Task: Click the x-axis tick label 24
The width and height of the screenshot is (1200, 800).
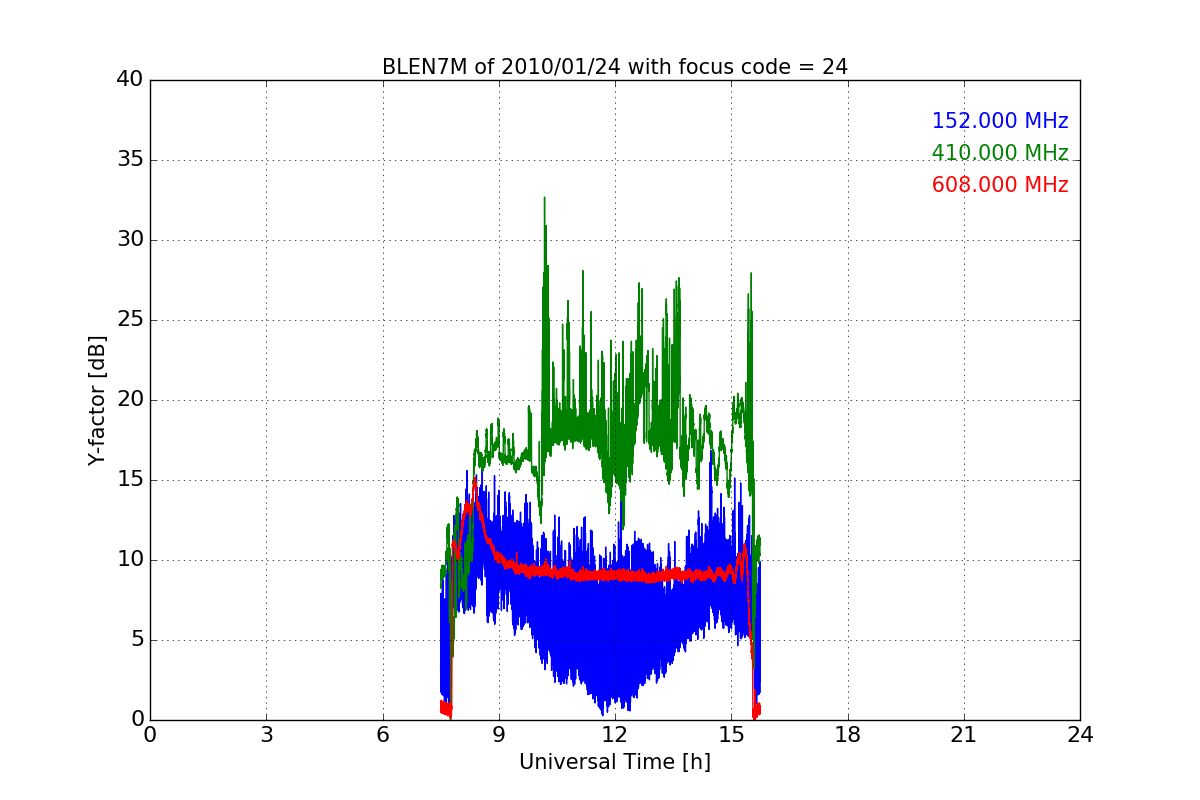Action: pos(1080,734)
